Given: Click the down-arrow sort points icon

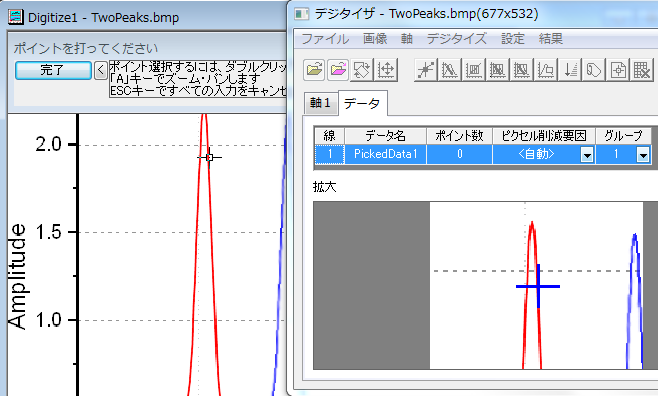Looking at the screenshot, I should [570, 70].
